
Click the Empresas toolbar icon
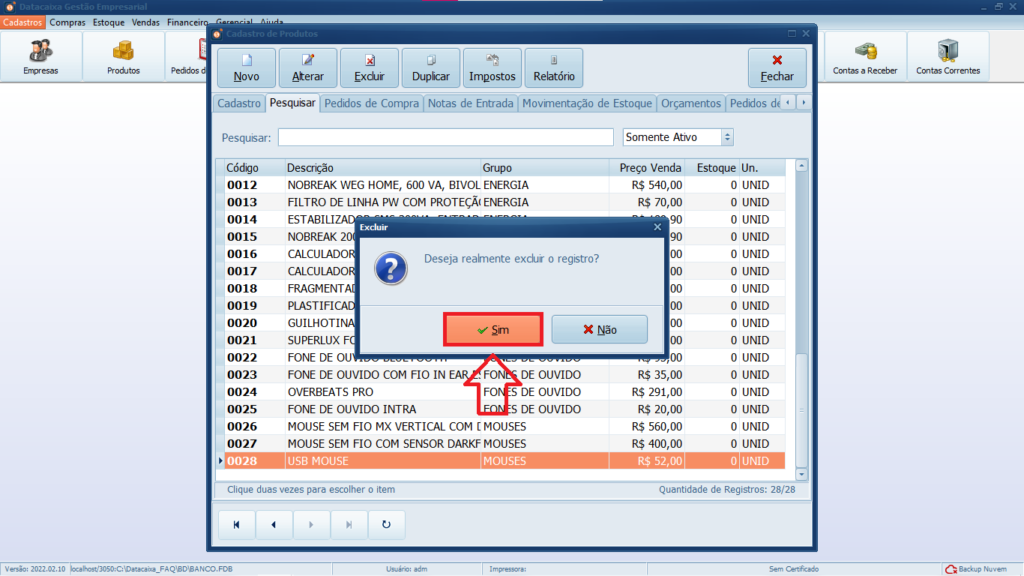pos(41,57)
